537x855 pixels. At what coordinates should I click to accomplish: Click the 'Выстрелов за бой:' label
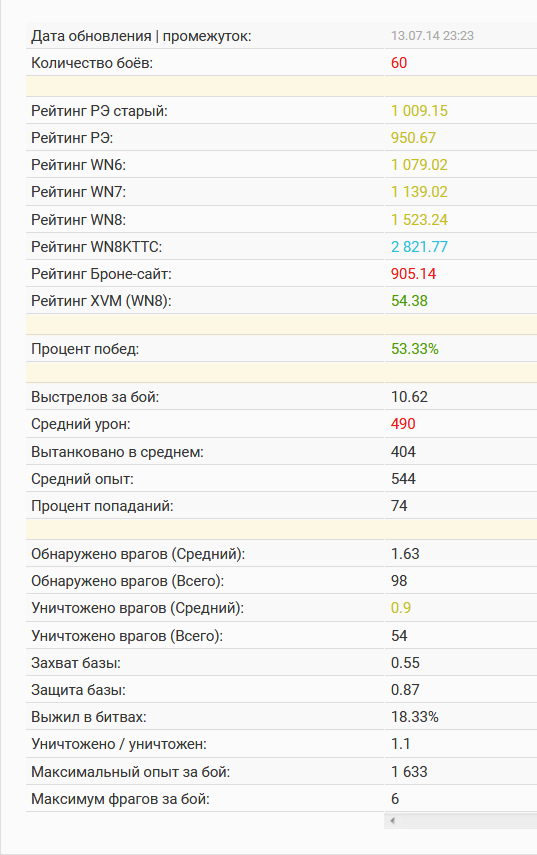[x=95, y=397]
